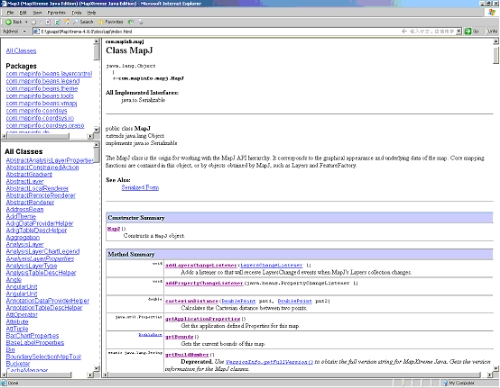Open the File menu
Viewport: 500px width, 388px height.
(x=10, y=13)
